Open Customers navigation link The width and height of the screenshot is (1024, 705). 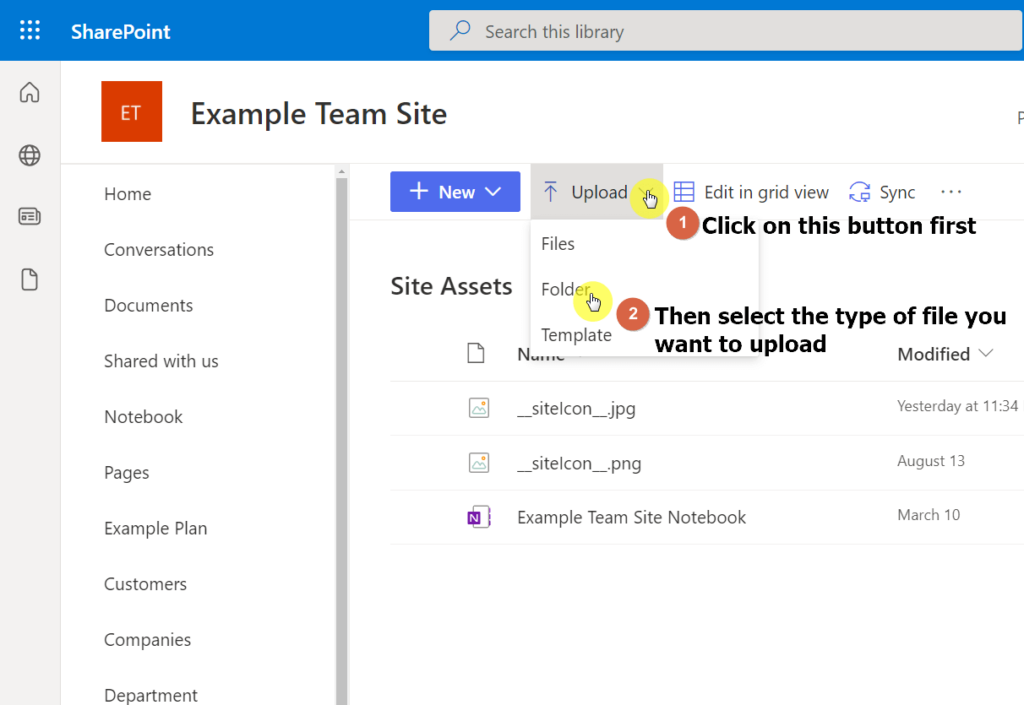(145, 584)
